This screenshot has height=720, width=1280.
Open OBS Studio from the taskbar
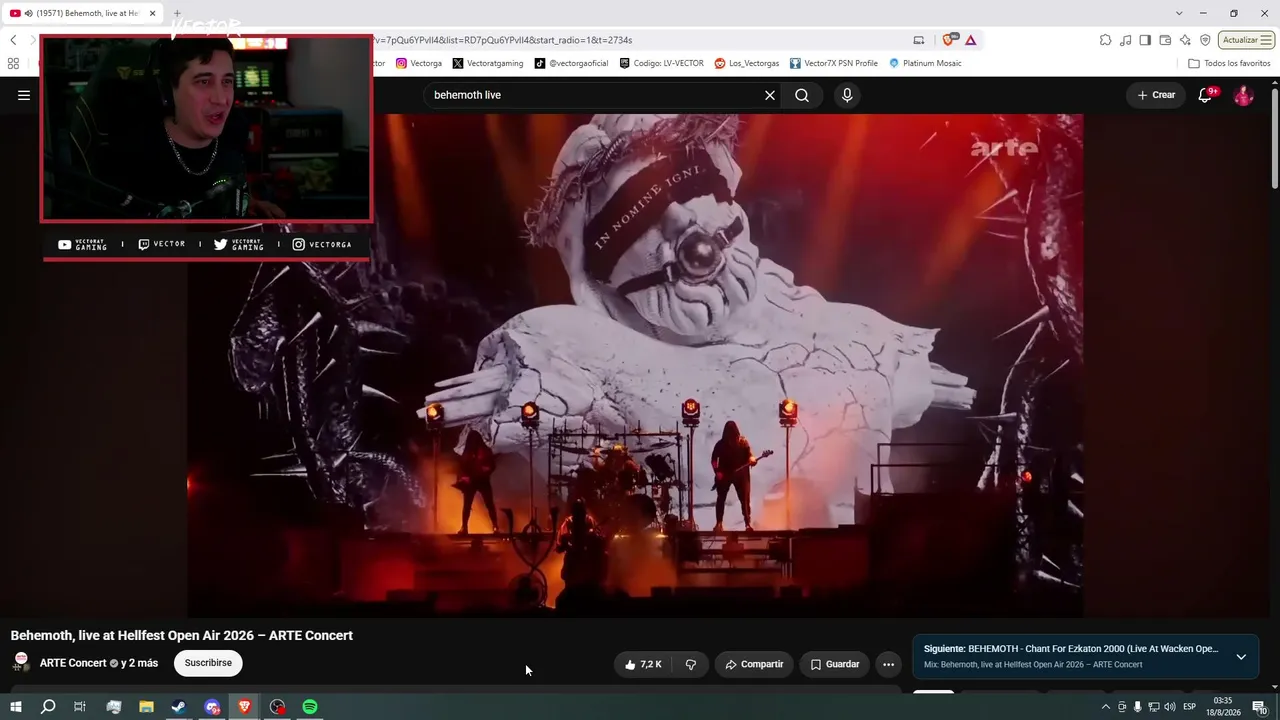277,707
